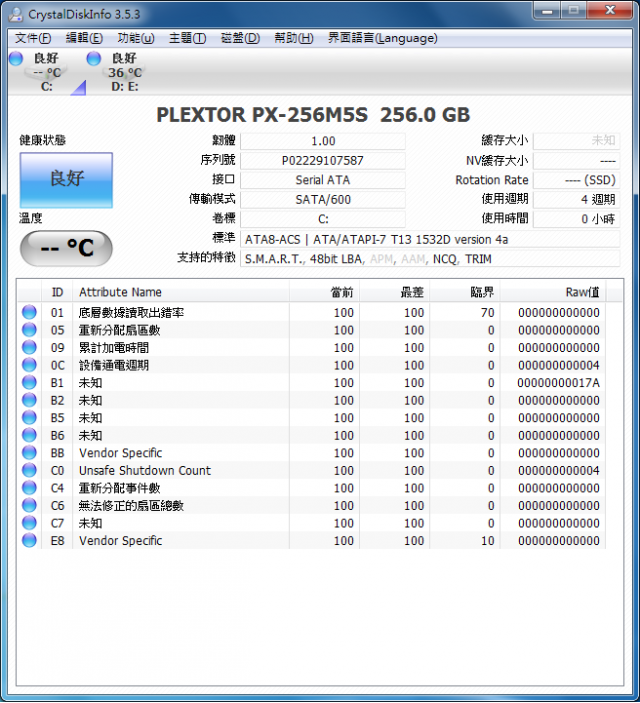Click the power on hours field 0 小時
Viewport: 640px width, 703px height.
(x=576, y=219)
